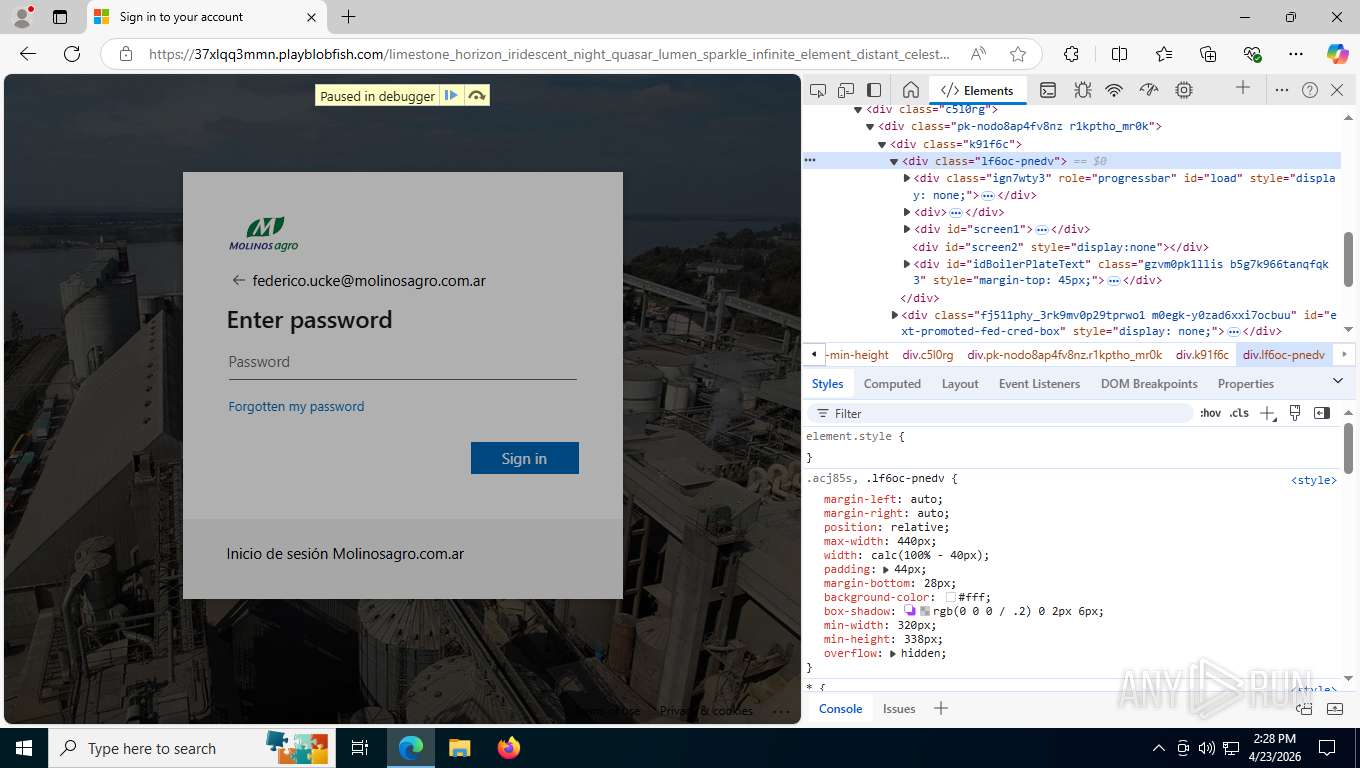The width and height of the screenshot is (1360, 768).
Task: Open the Issues drawer tab
Action: coord(899,708)
